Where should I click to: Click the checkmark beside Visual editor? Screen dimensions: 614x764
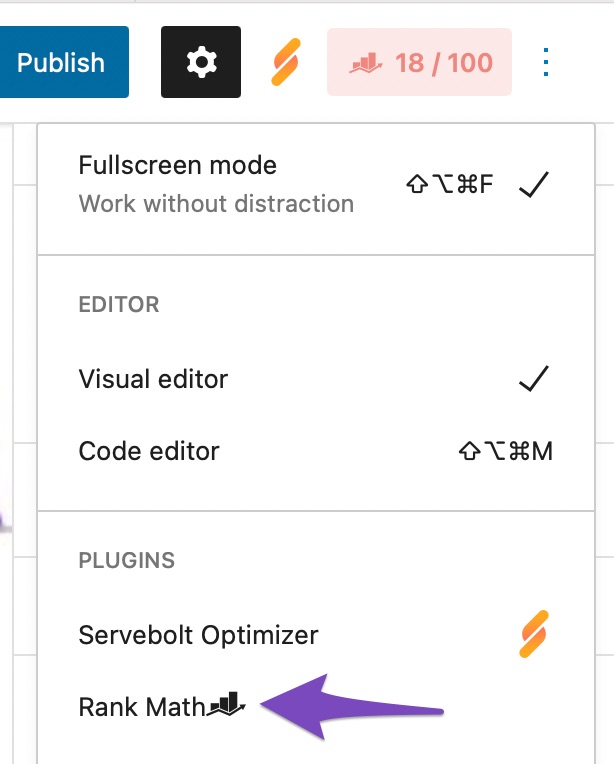pos(535,379)
